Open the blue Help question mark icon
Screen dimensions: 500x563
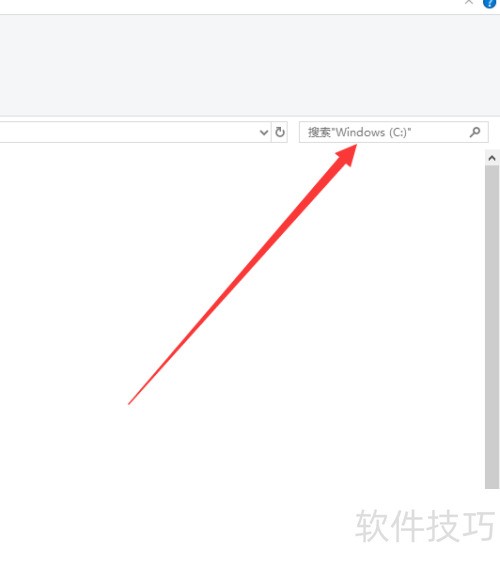(x=490, y=3)
